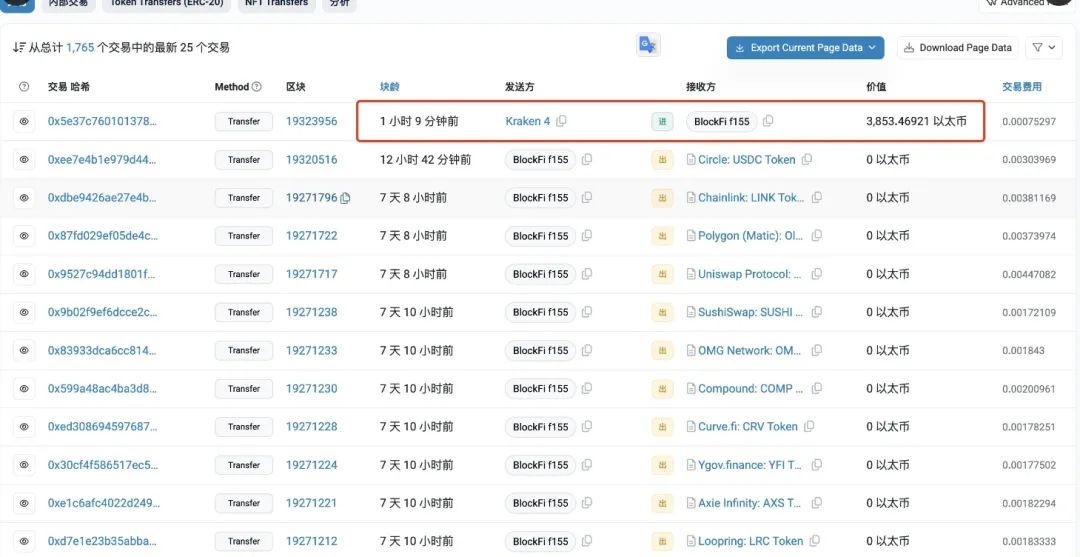Open block 19323956
Viewport: 1080px width, 557px height.
pos(312,121)
